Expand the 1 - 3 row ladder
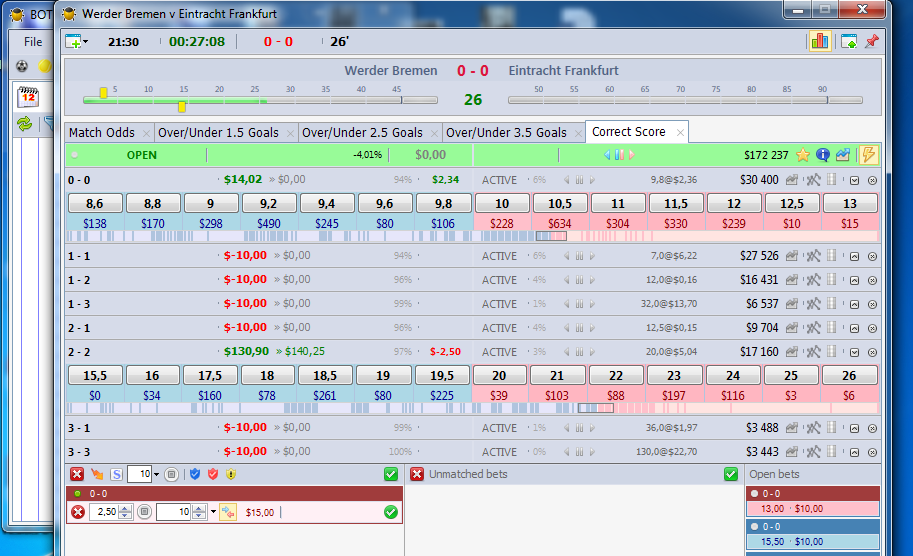The height and width of the screenshot is (556, 913). coord(854,304)
